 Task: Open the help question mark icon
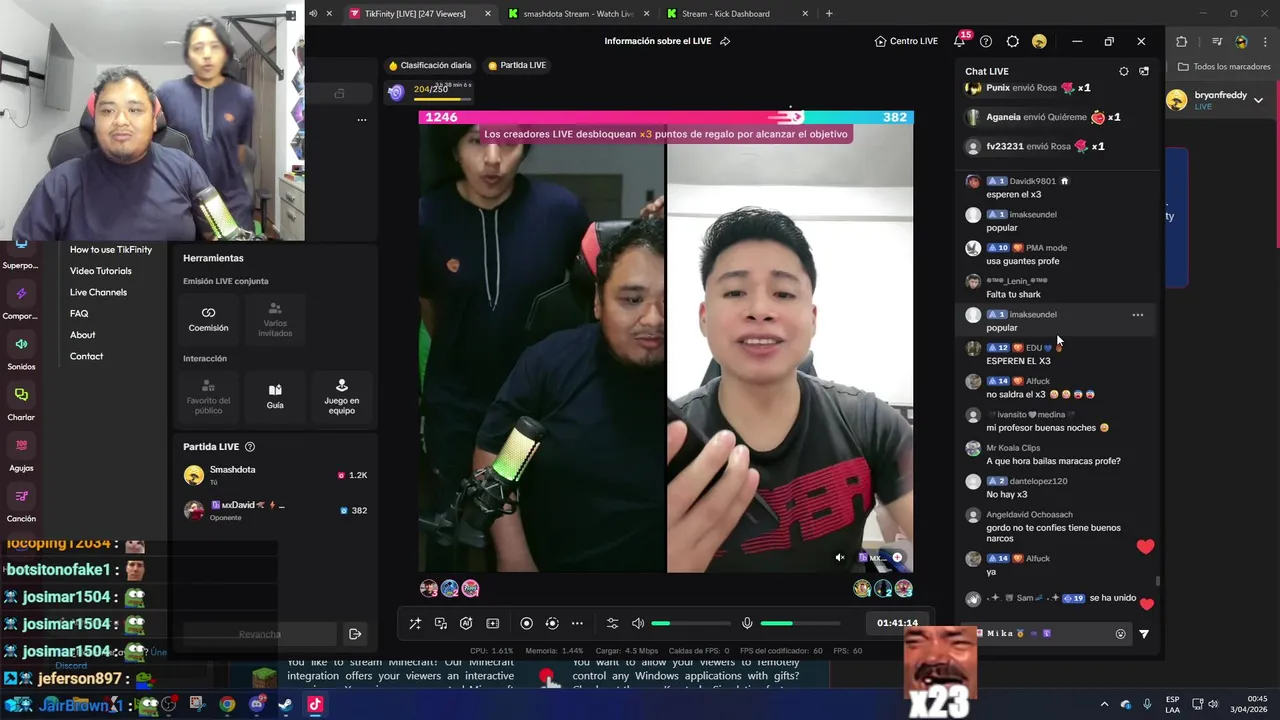[986, 41]
